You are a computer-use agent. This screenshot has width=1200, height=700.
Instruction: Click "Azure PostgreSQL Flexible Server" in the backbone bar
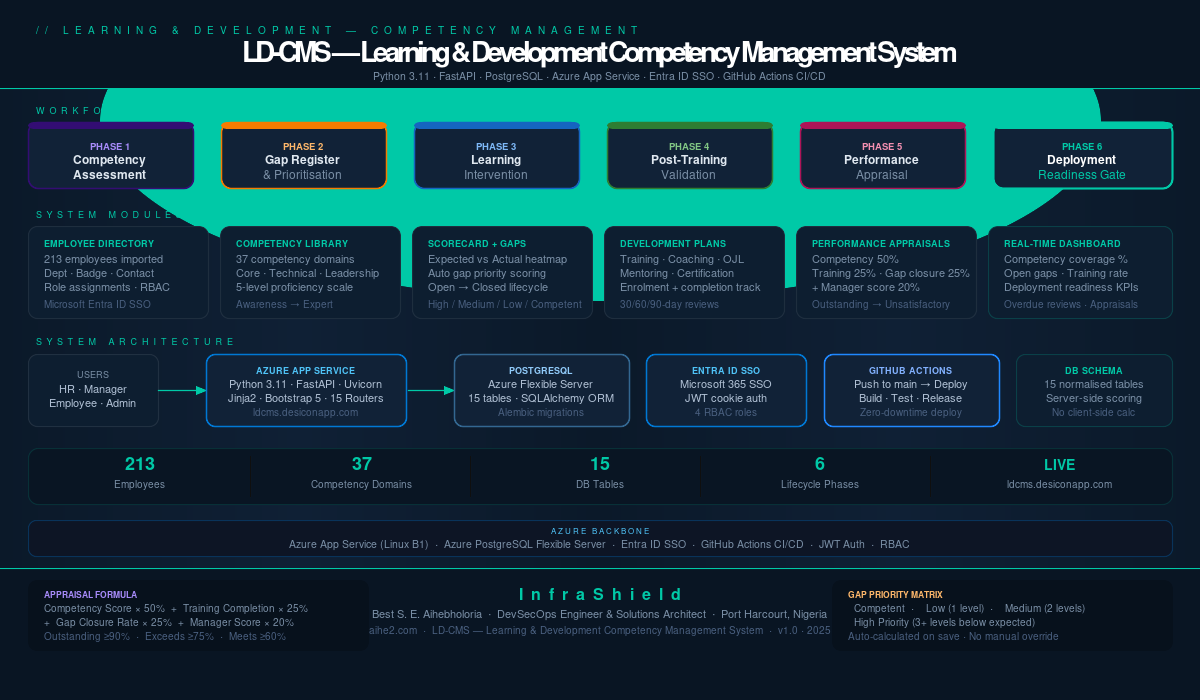click(525, 545)
